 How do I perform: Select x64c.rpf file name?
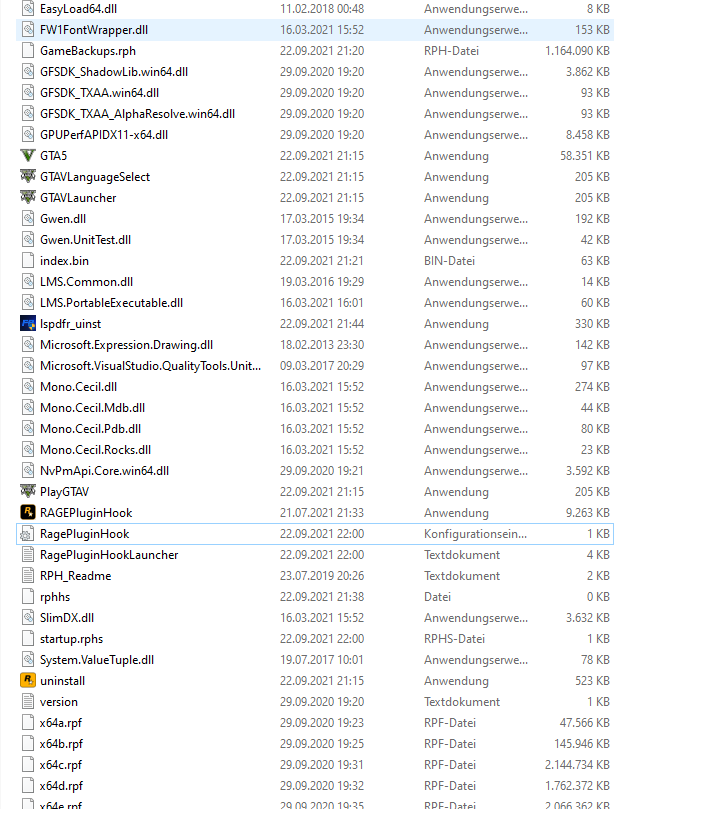pyautogui.click(x=61, y=765)
